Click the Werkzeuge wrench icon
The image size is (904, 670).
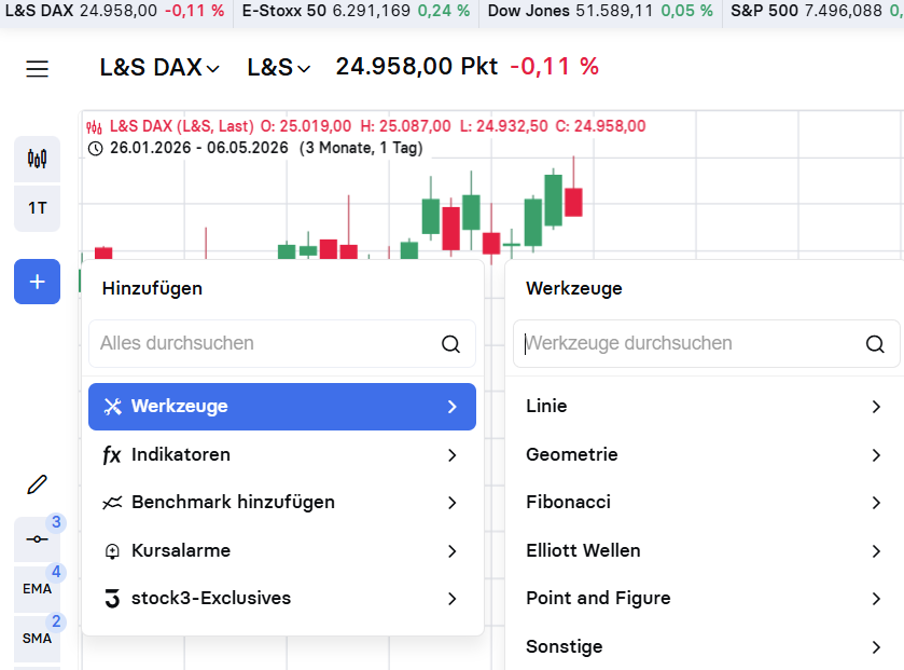pos(112,406)
